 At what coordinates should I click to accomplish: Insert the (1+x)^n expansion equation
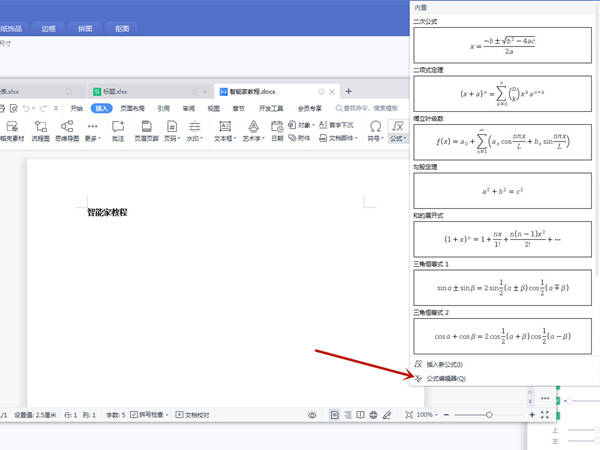502,239
